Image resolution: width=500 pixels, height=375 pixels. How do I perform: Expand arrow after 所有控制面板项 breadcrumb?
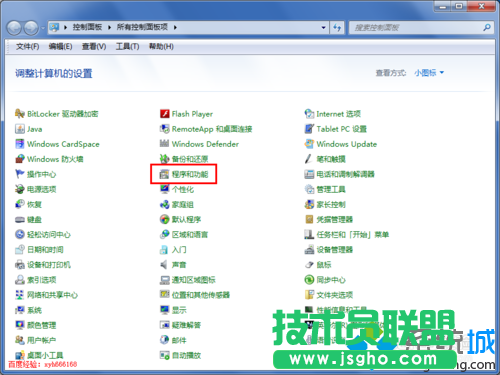pos(175,27)
